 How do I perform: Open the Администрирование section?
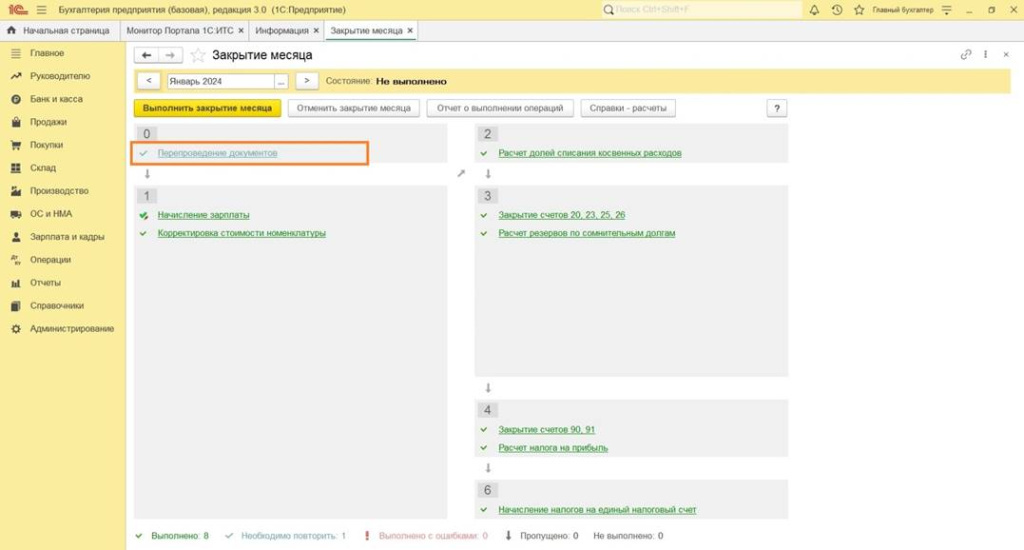(x=71, y=329)
